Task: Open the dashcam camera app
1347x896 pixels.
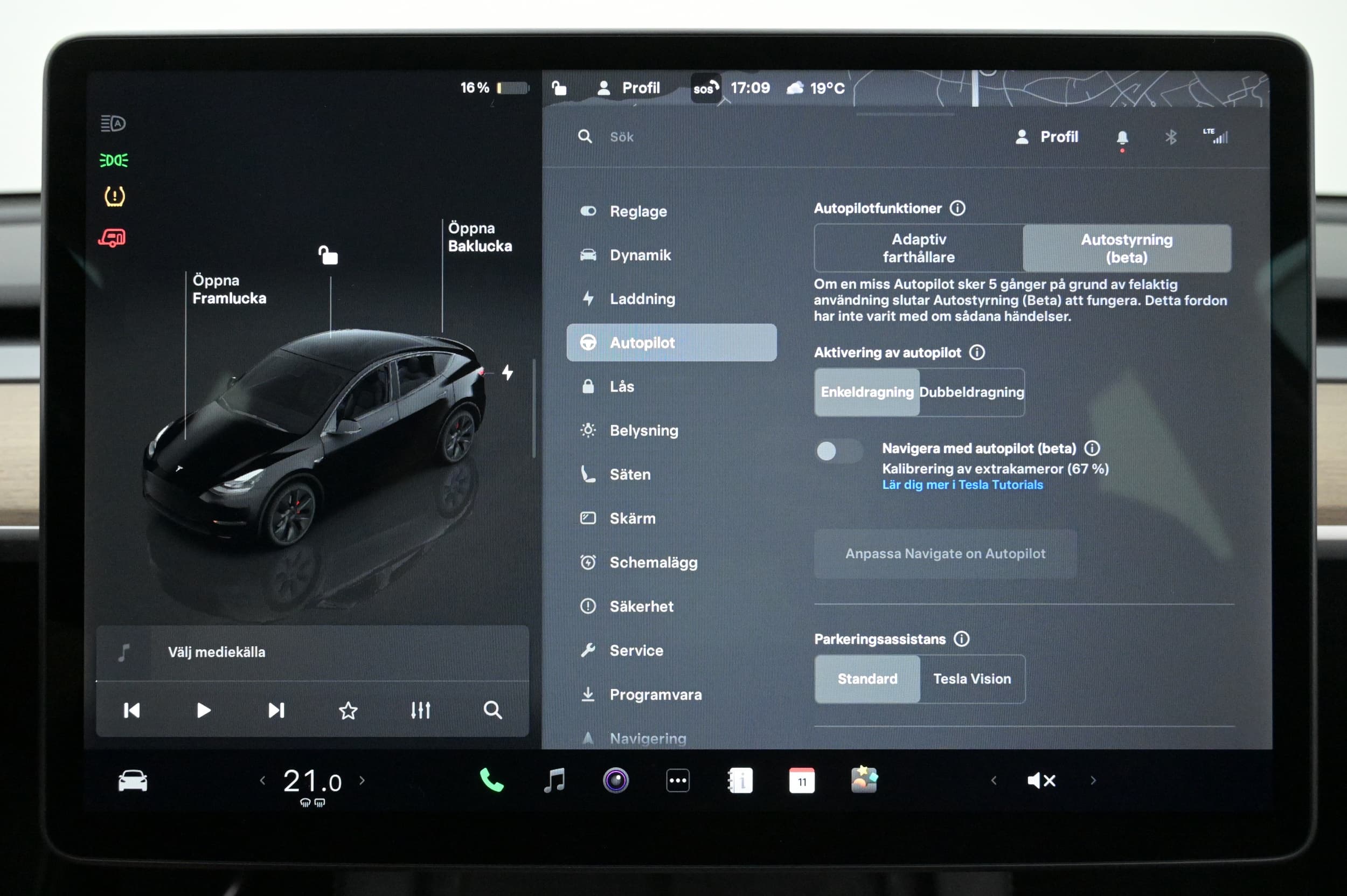Action: coord(615,781)
